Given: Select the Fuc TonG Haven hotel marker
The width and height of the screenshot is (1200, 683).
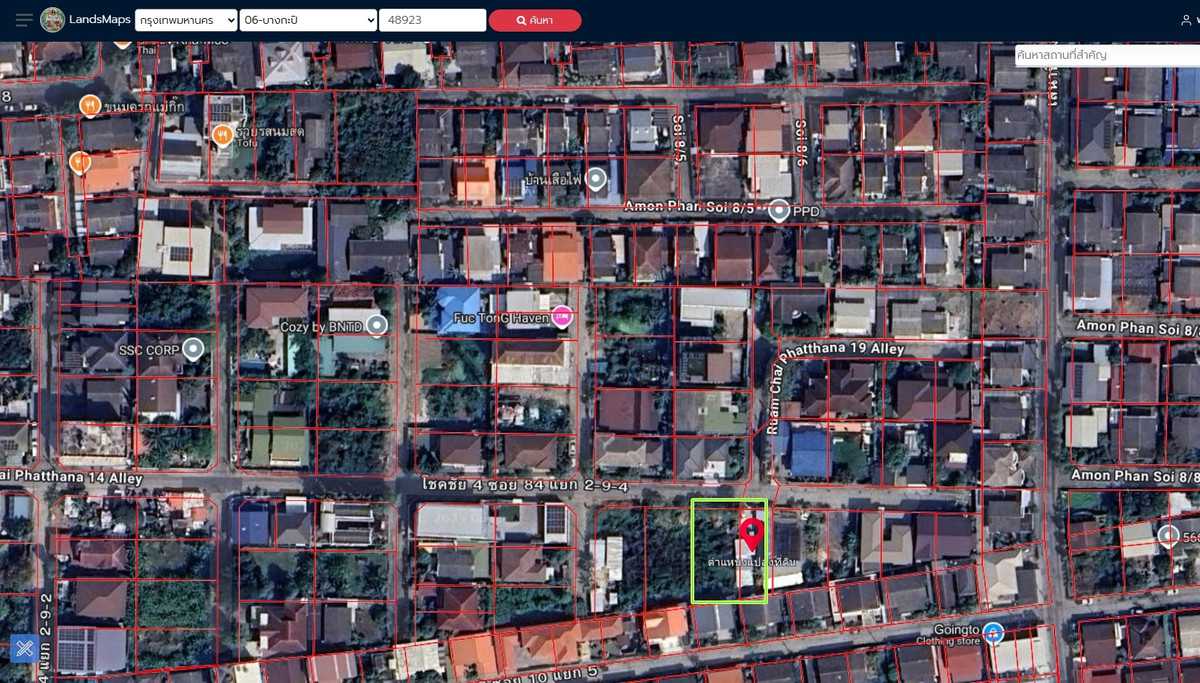Looking at the screenshot, I should [562, 317].
